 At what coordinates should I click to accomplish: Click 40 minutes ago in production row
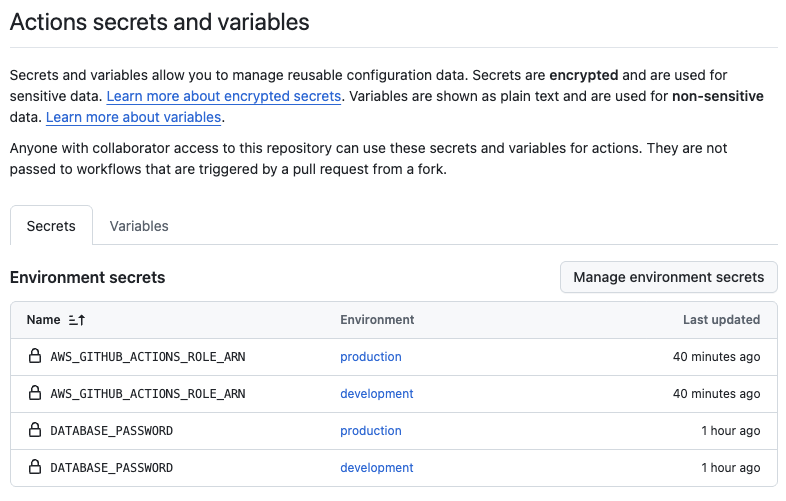(716, 357)
